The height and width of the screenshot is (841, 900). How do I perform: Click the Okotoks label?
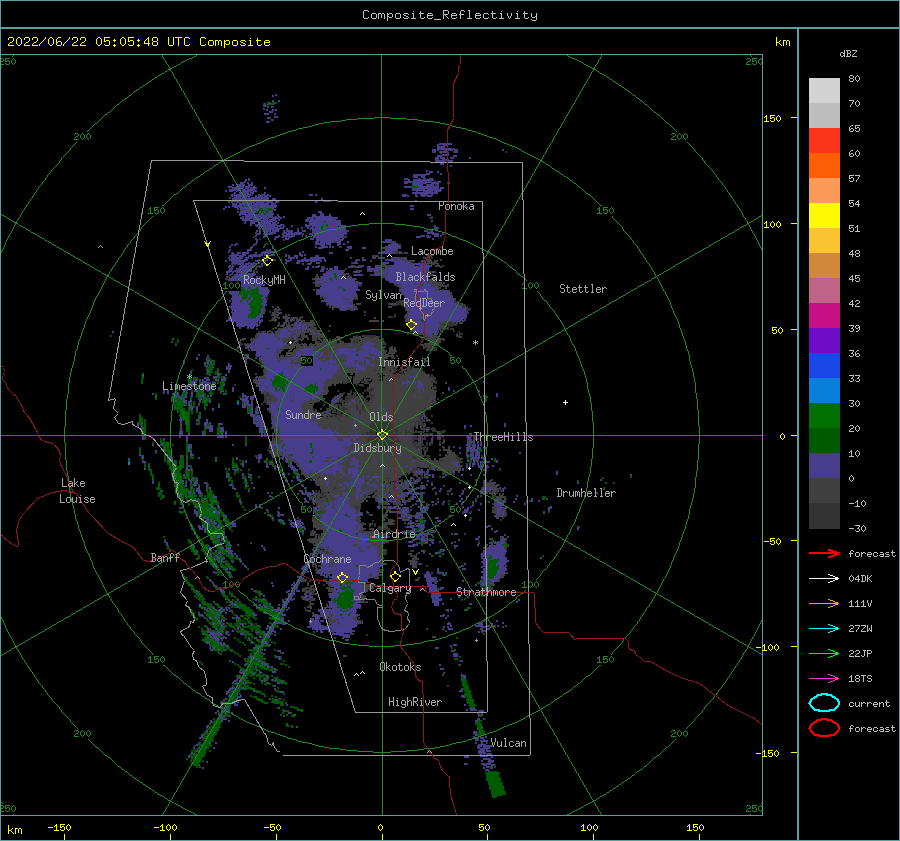(x=400, y=666)
